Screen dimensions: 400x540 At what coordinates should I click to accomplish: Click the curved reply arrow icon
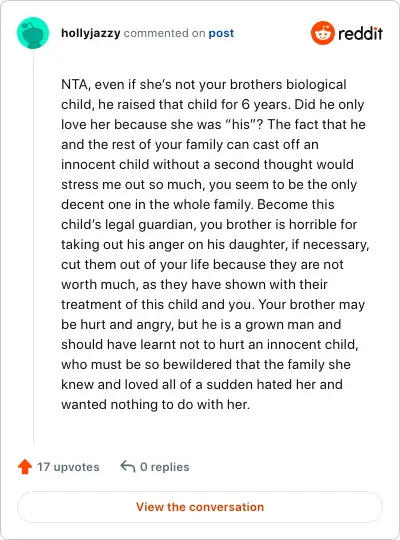[x=127, y=467]
